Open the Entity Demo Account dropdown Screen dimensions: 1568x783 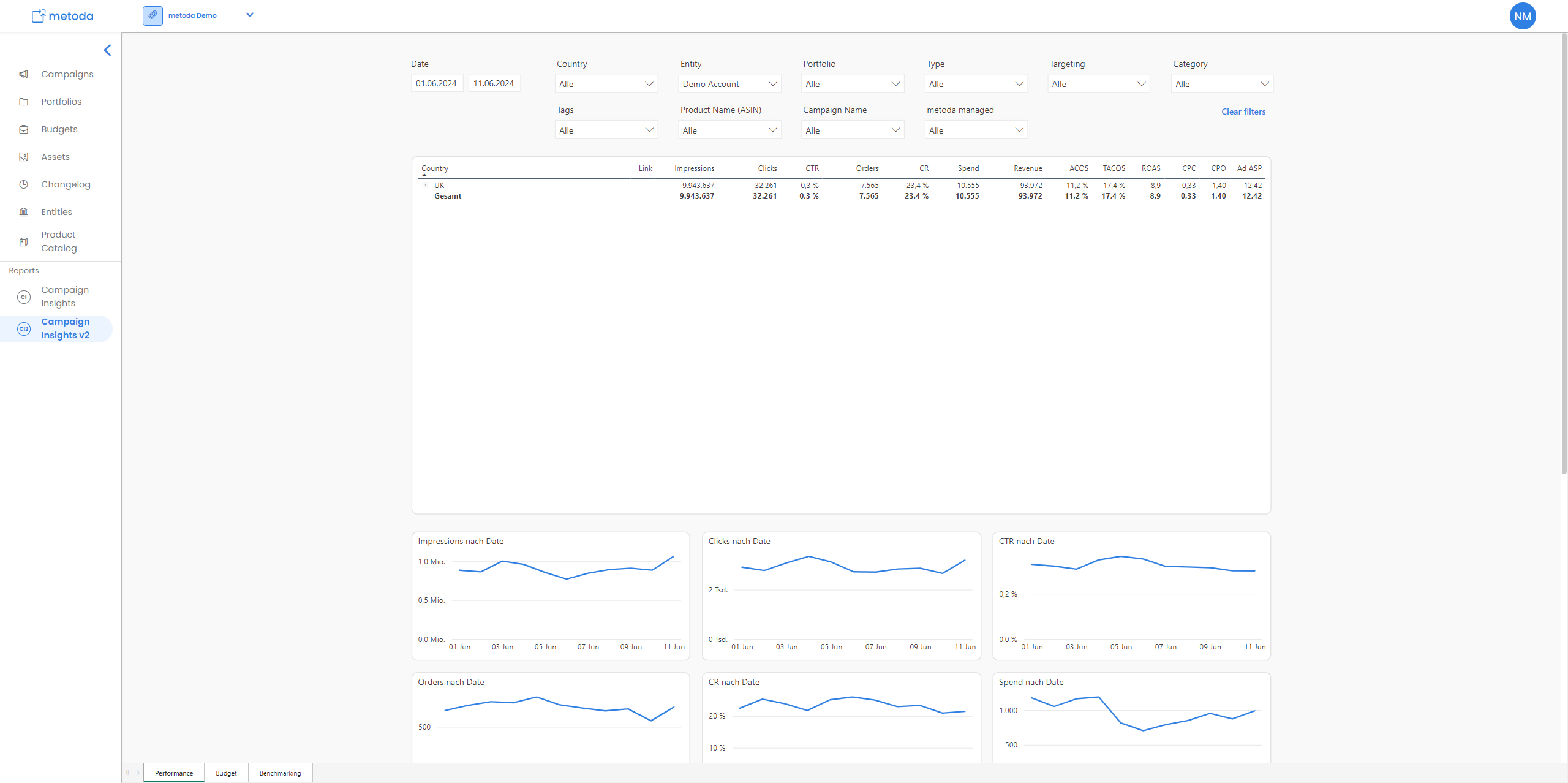click(729, 84)
